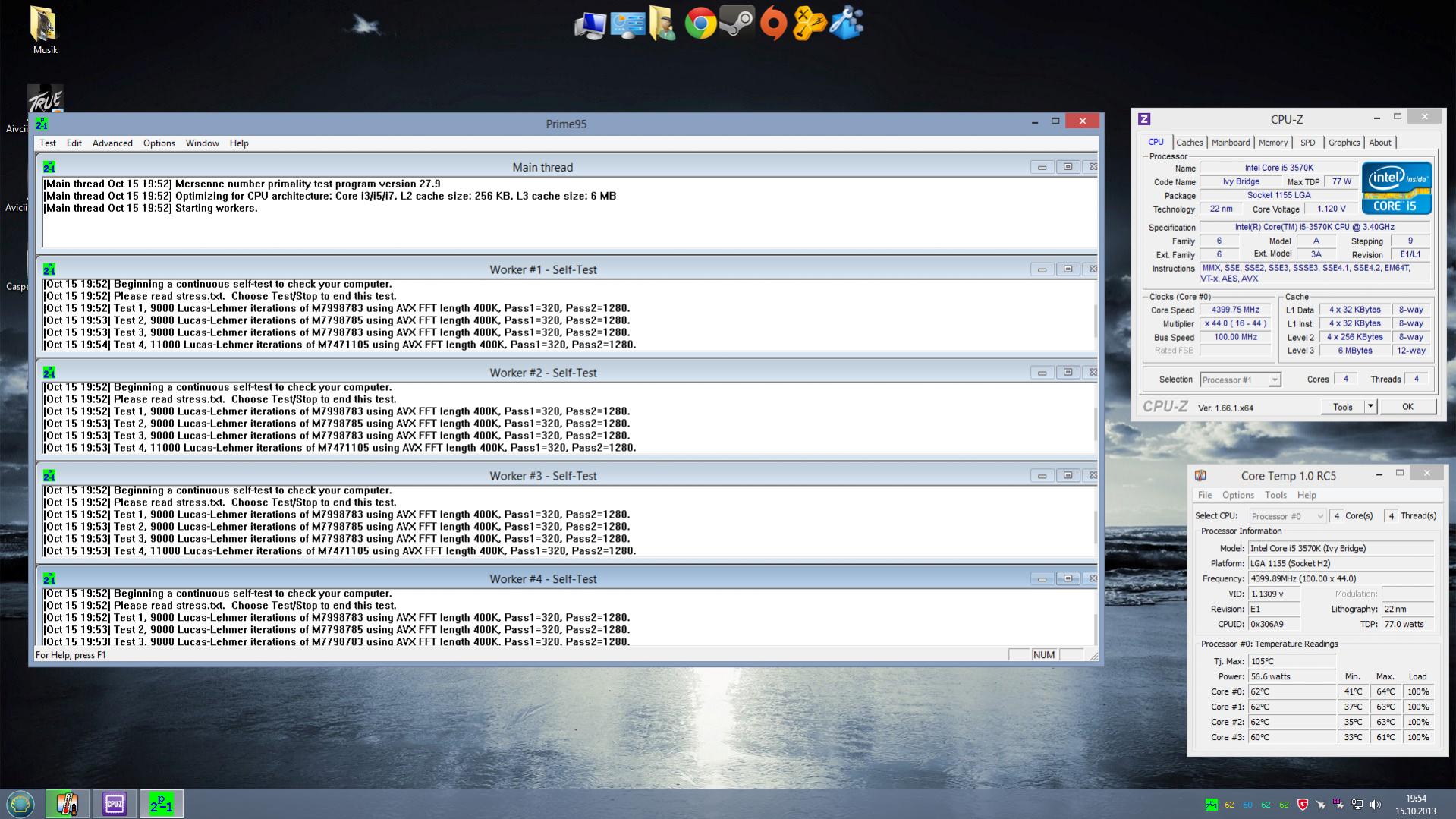Switch to CPU-Z on the taskbar
Screen dimensions: 1456x819
(114, 804)
